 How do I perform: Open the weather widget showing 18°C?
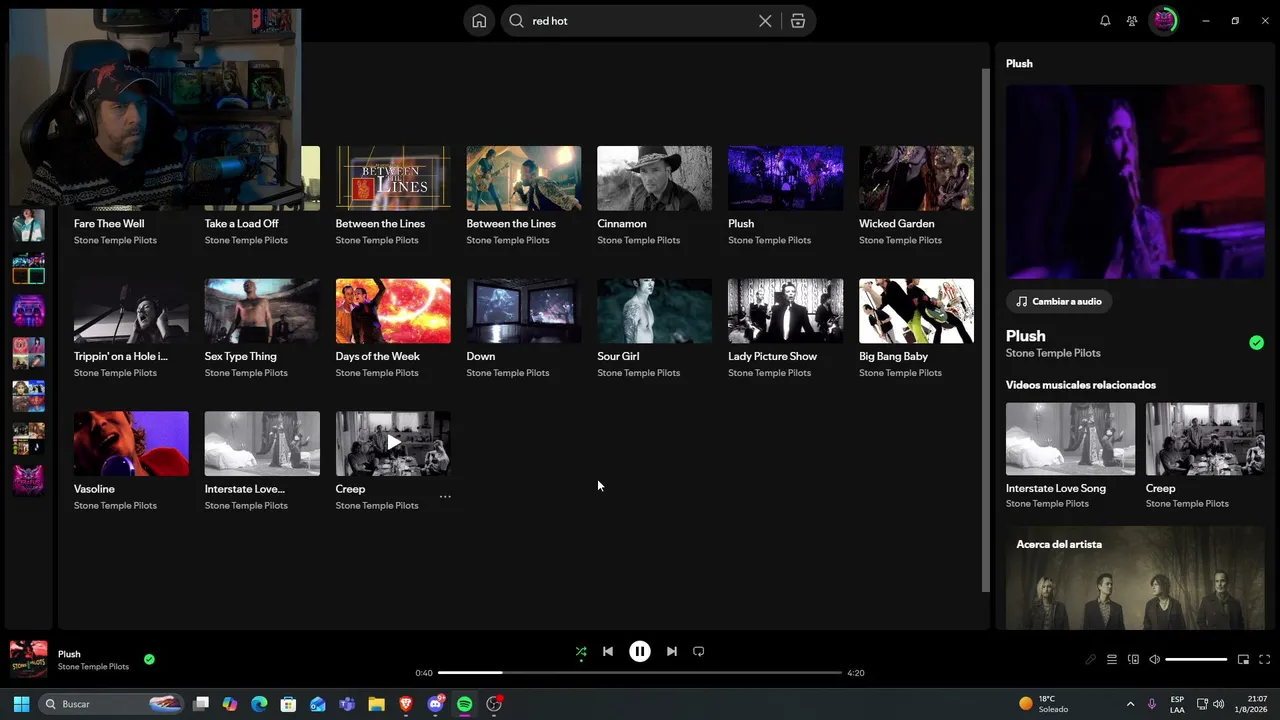(x=1043, y=704)
